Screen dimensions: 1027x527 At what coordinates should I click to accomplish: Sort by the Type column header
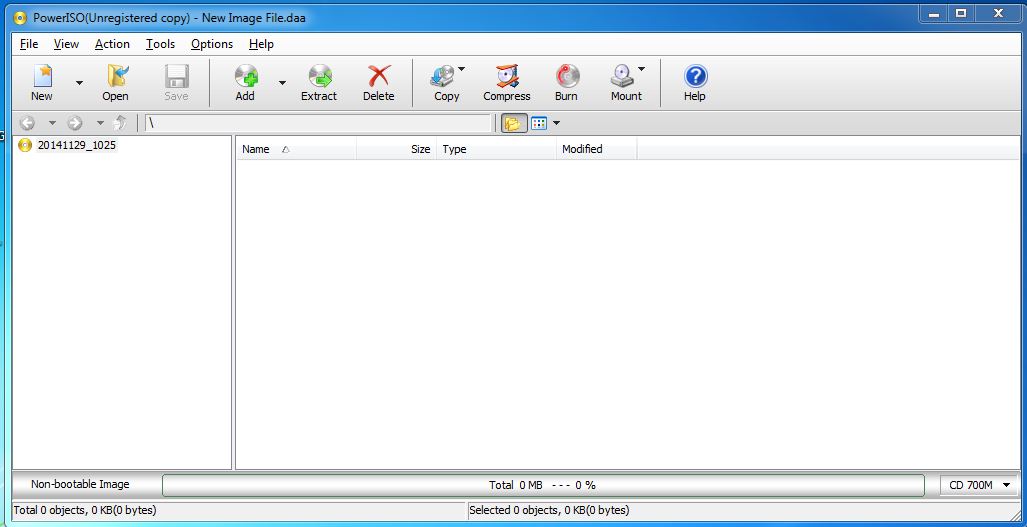496,149
